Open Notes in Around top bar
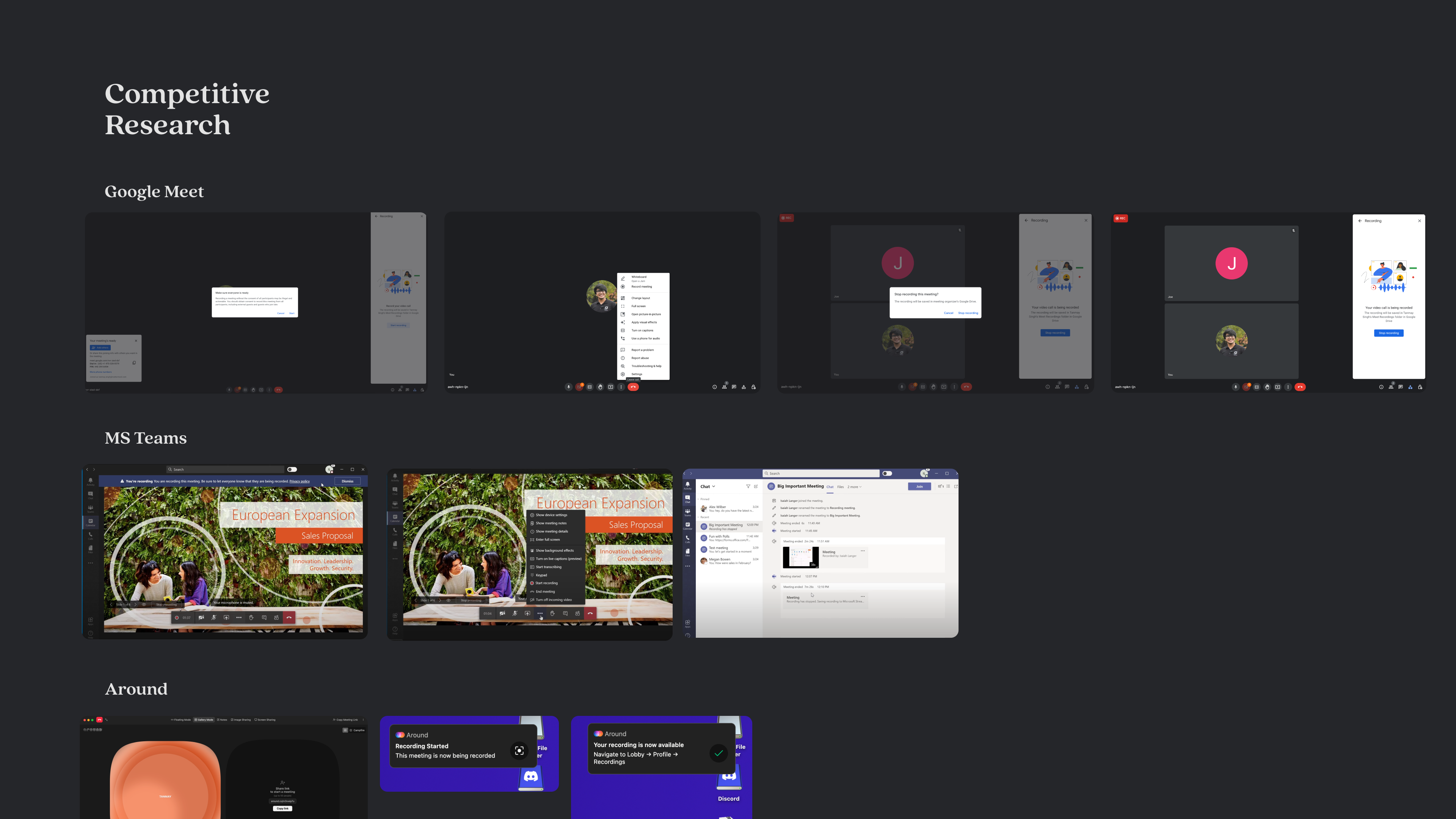Screen dimensions: 1456x819 click(x=222, y=720)
